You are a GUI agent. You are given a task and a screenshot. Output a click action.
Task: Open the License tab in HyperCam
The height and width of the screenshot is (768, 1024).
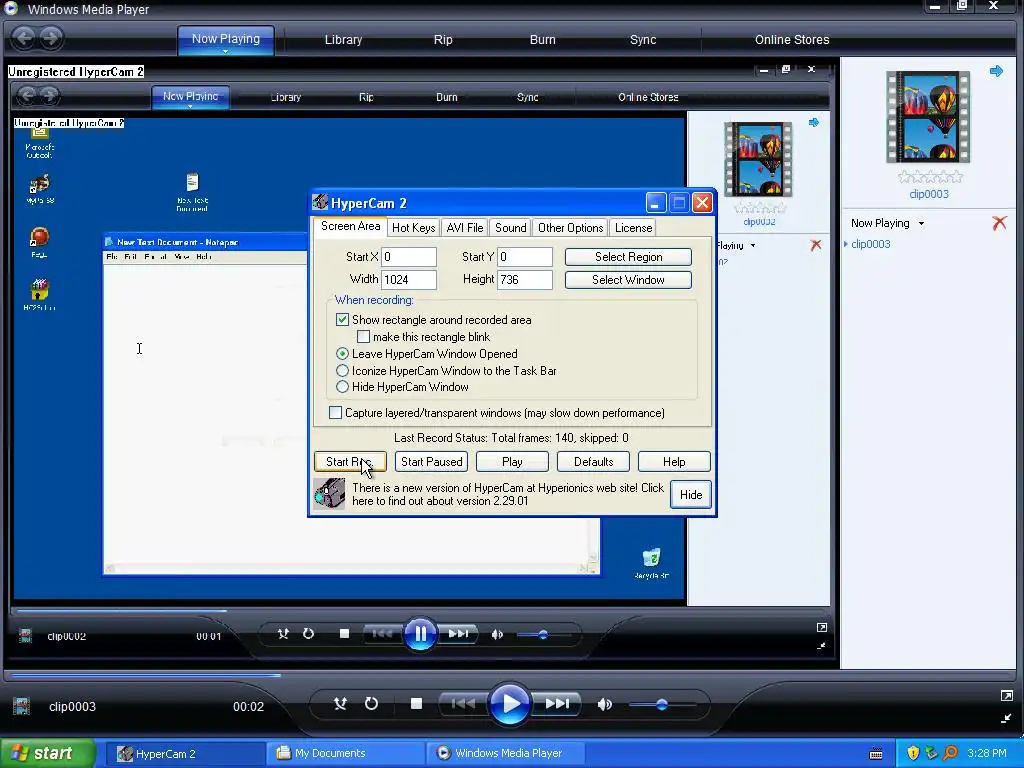coord(633,228)
